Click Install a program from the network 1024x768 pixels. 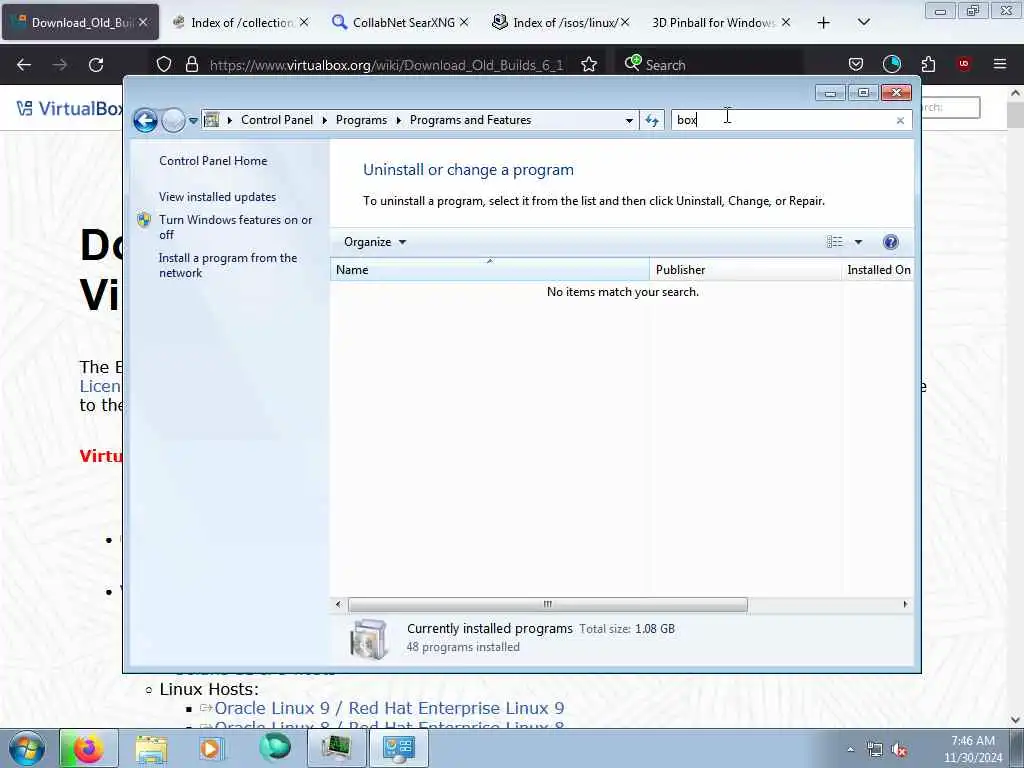click(x=228, y=265)
